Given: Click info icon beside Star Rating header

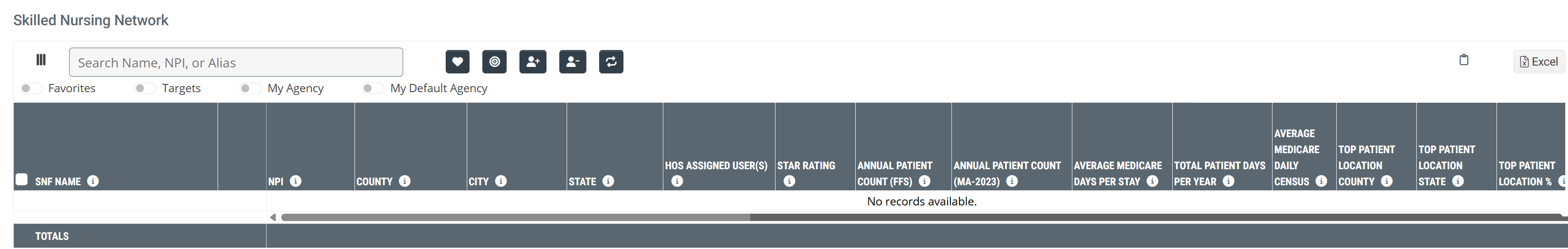Looking at the screenshot, I should 789,181.
